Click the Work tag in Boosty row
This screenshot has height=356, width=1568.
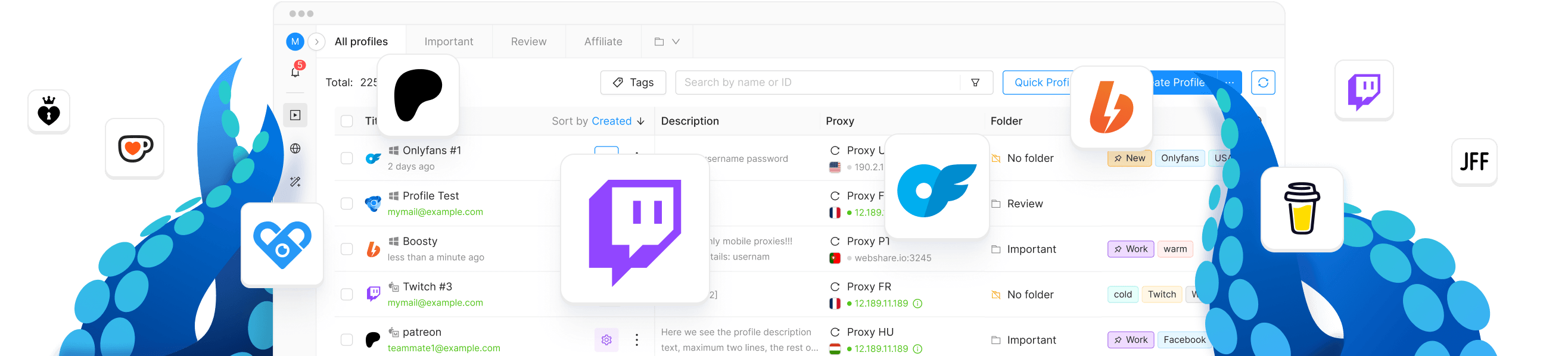[1130, 249]
